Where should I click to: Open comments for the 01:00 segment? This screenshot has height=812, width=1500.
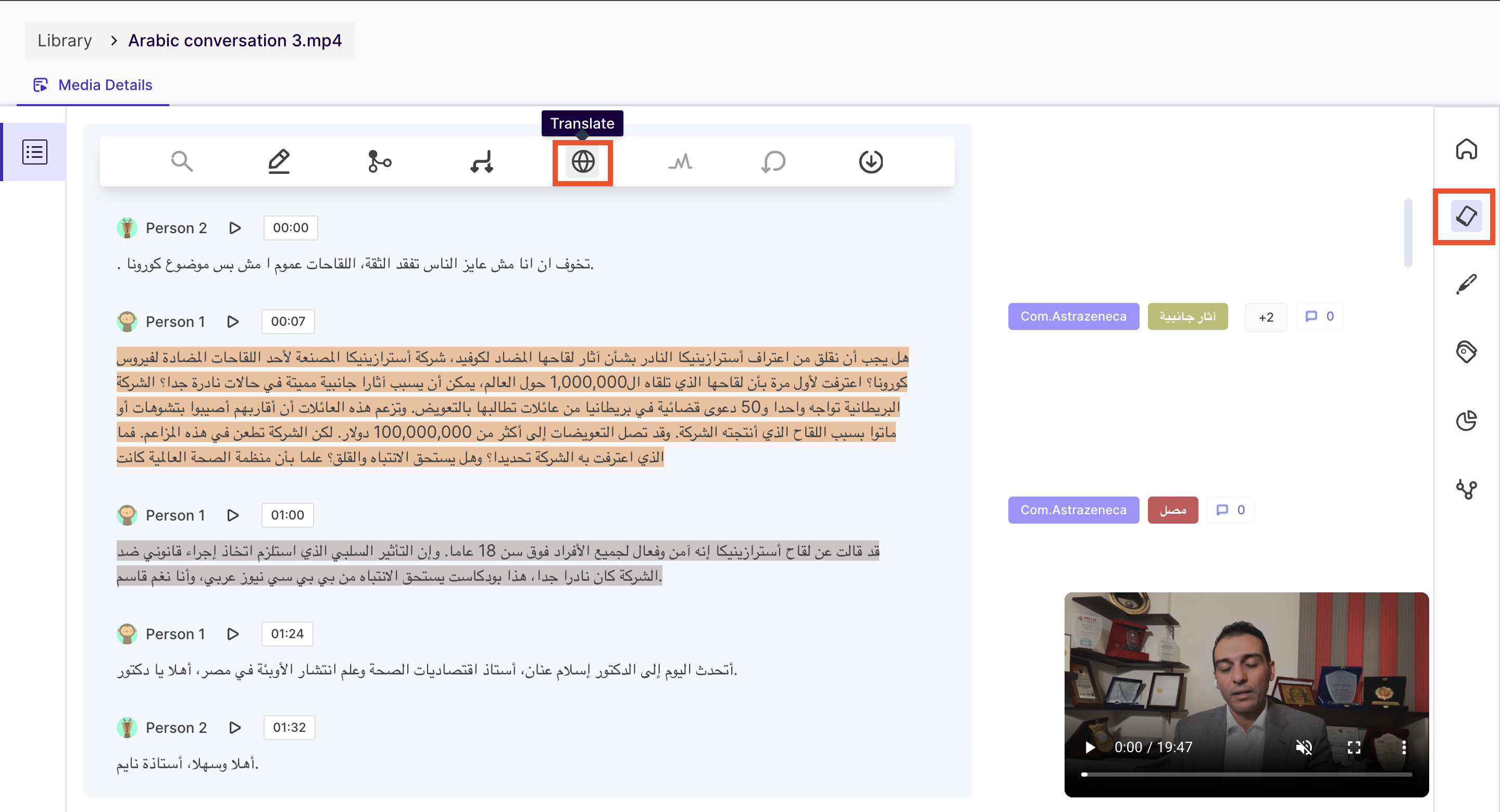(1230, 511)
